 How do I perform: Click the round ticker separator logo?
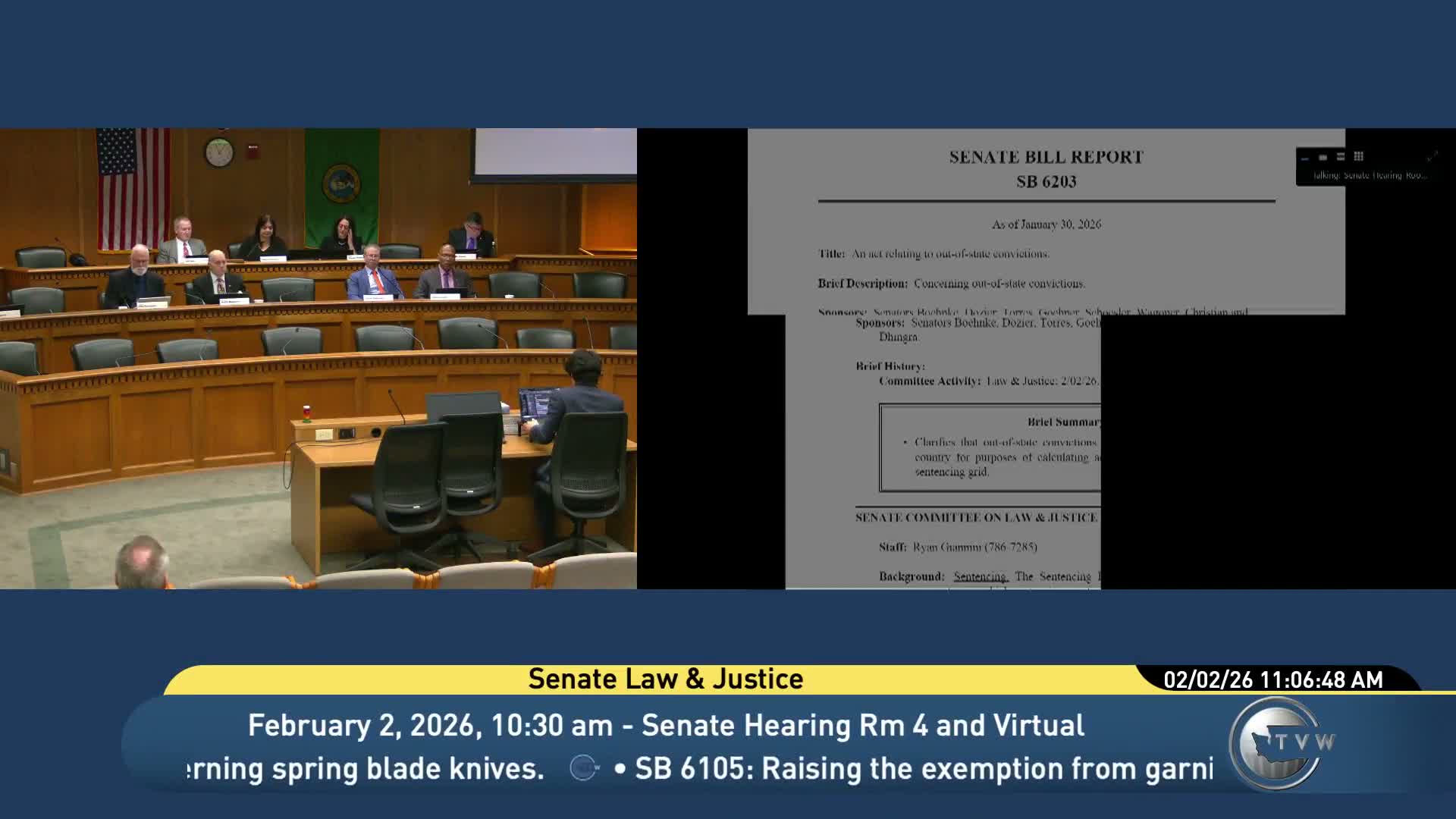click(x=584, y=768)
